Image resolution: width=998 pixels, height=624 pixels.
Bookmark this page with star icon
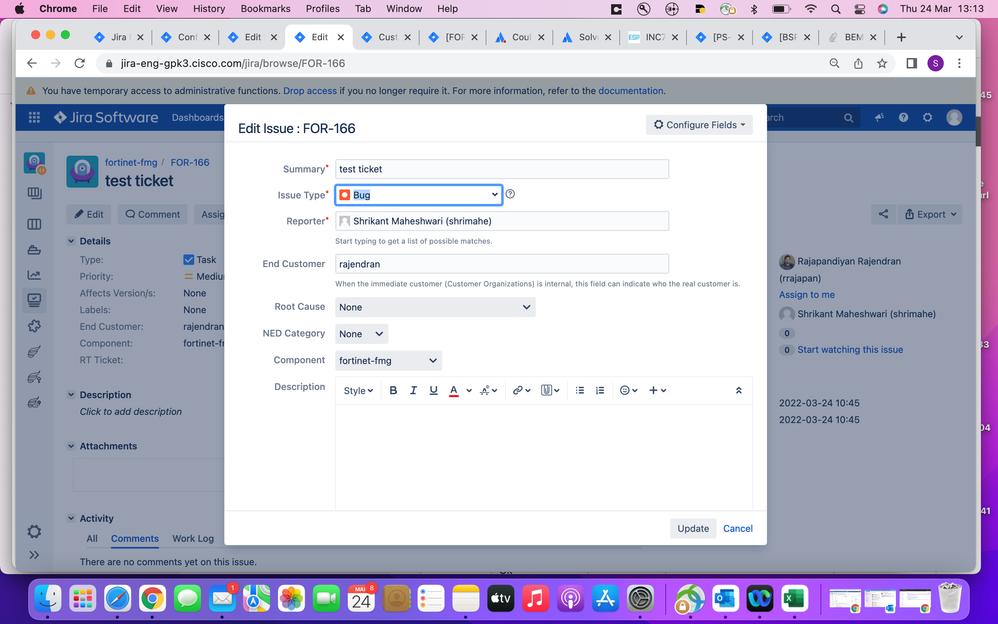click(882, 63)
